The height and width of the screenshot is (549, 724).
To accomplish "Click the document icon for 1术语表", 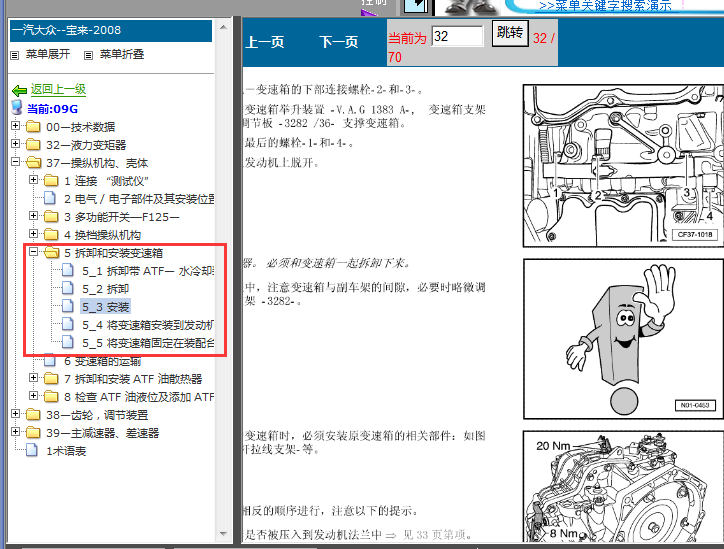I will coord(32,450).
